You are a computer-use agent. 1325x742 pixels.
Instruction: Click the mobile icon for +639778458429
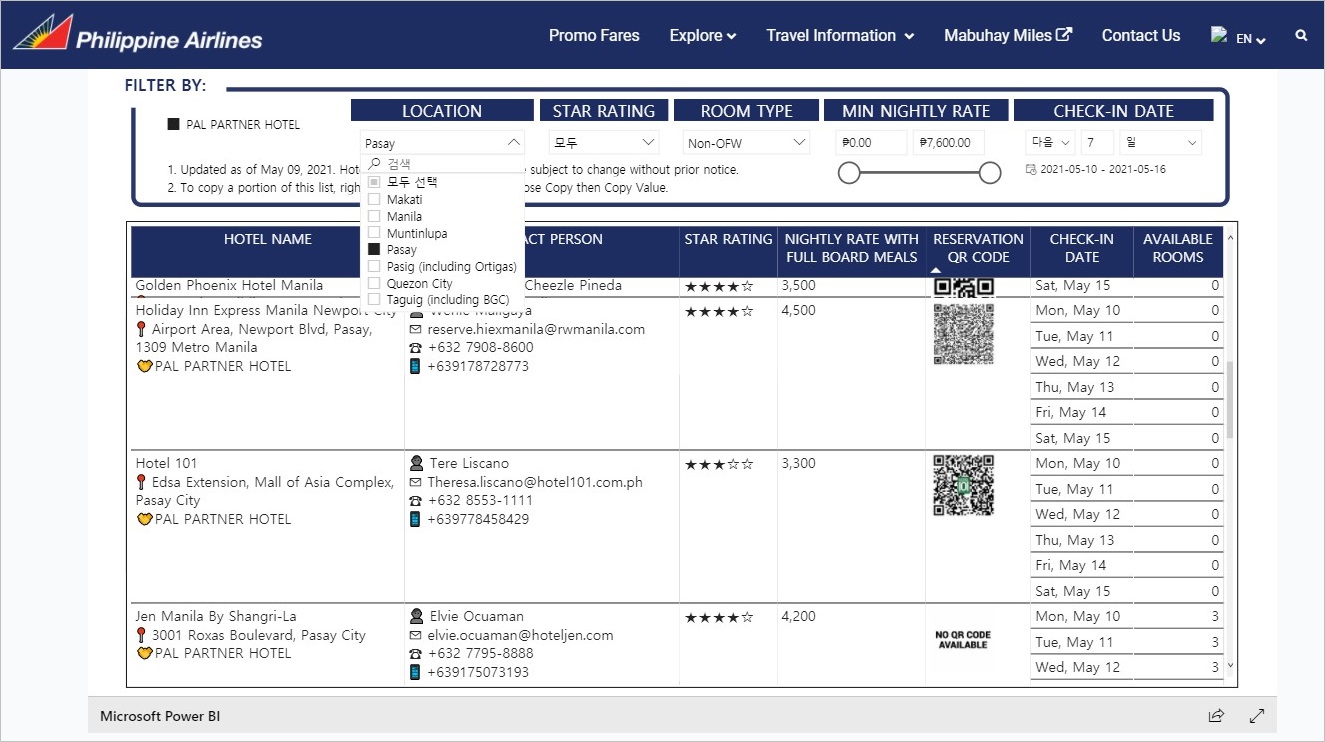click(x=416, y=519)
